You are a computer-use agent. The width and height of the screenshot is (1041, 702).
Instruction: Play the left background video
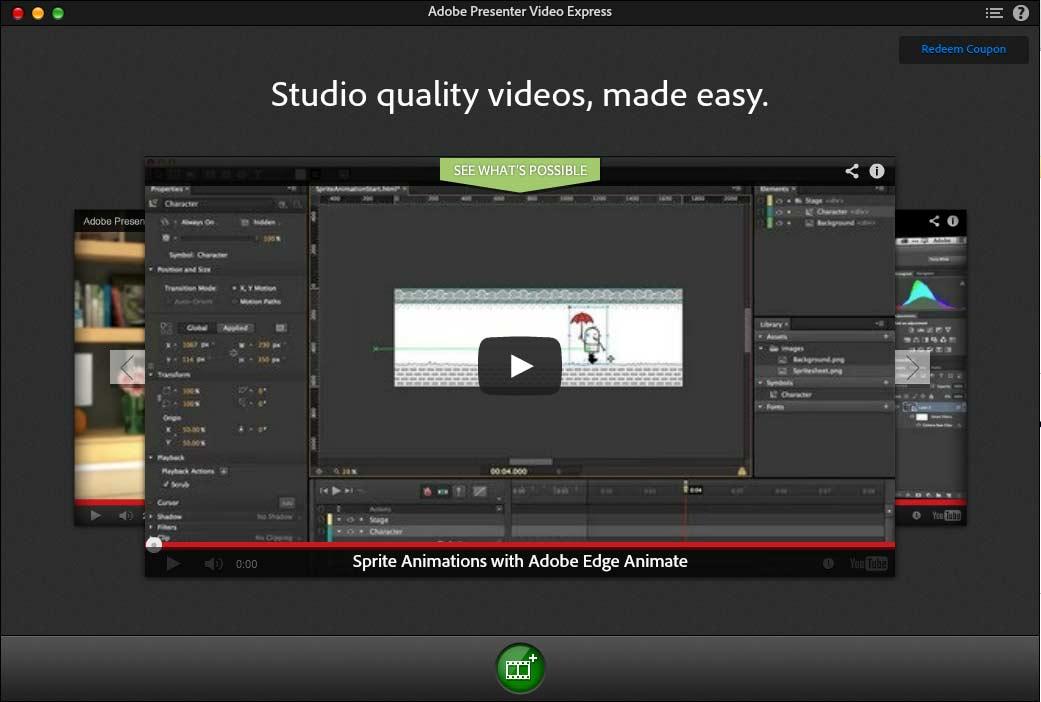96,515
